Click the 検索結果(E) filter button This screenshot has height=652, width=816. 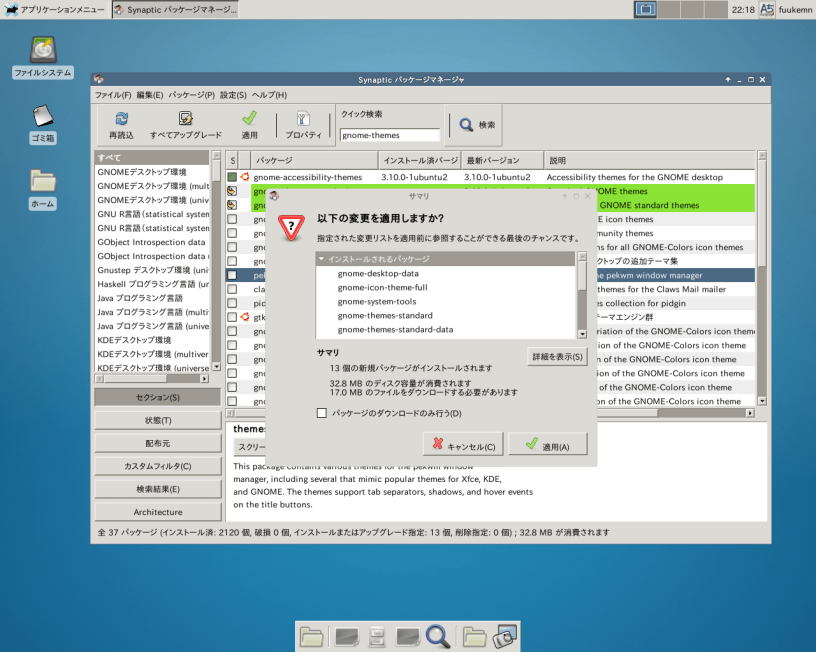pyautogui.click(x=158, y=489)
